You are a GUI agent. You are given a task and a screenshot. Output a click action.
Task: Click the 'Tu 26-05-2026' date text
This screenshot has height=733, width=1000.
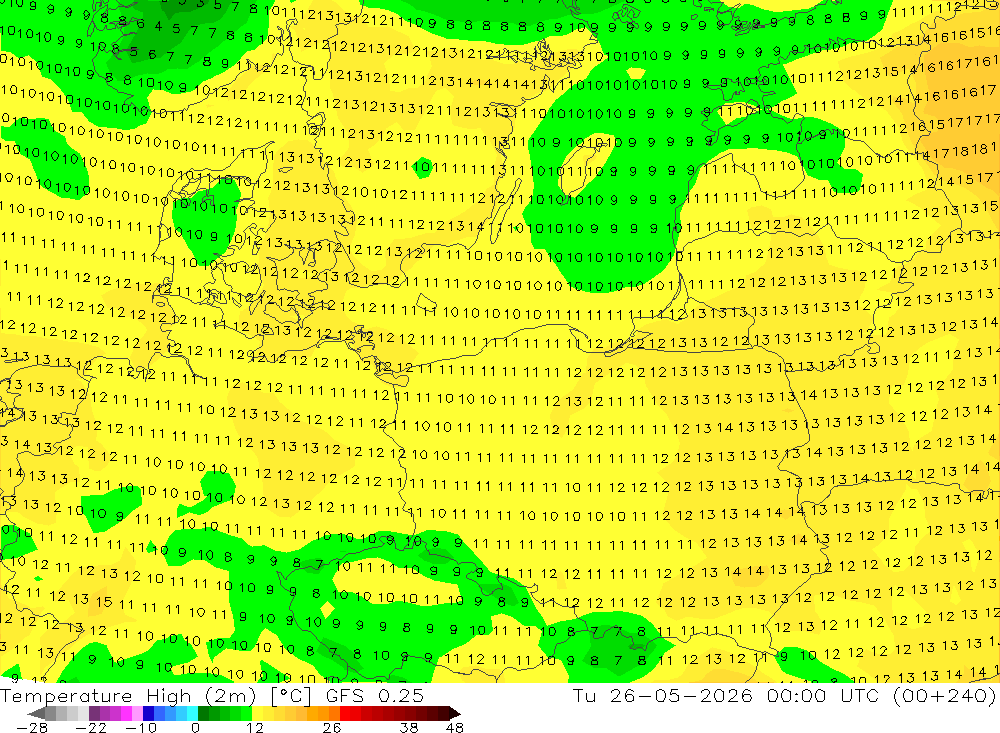pyautogui.click(x=663, y=695)
